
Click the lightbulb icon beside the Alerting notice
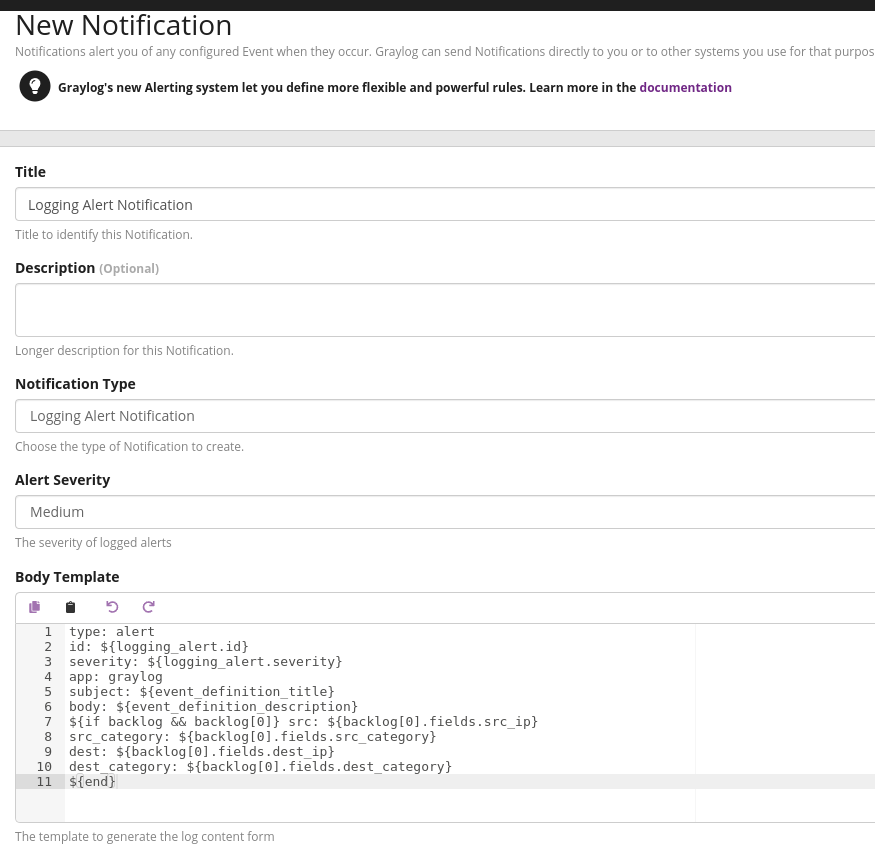[x=35, y=87]
